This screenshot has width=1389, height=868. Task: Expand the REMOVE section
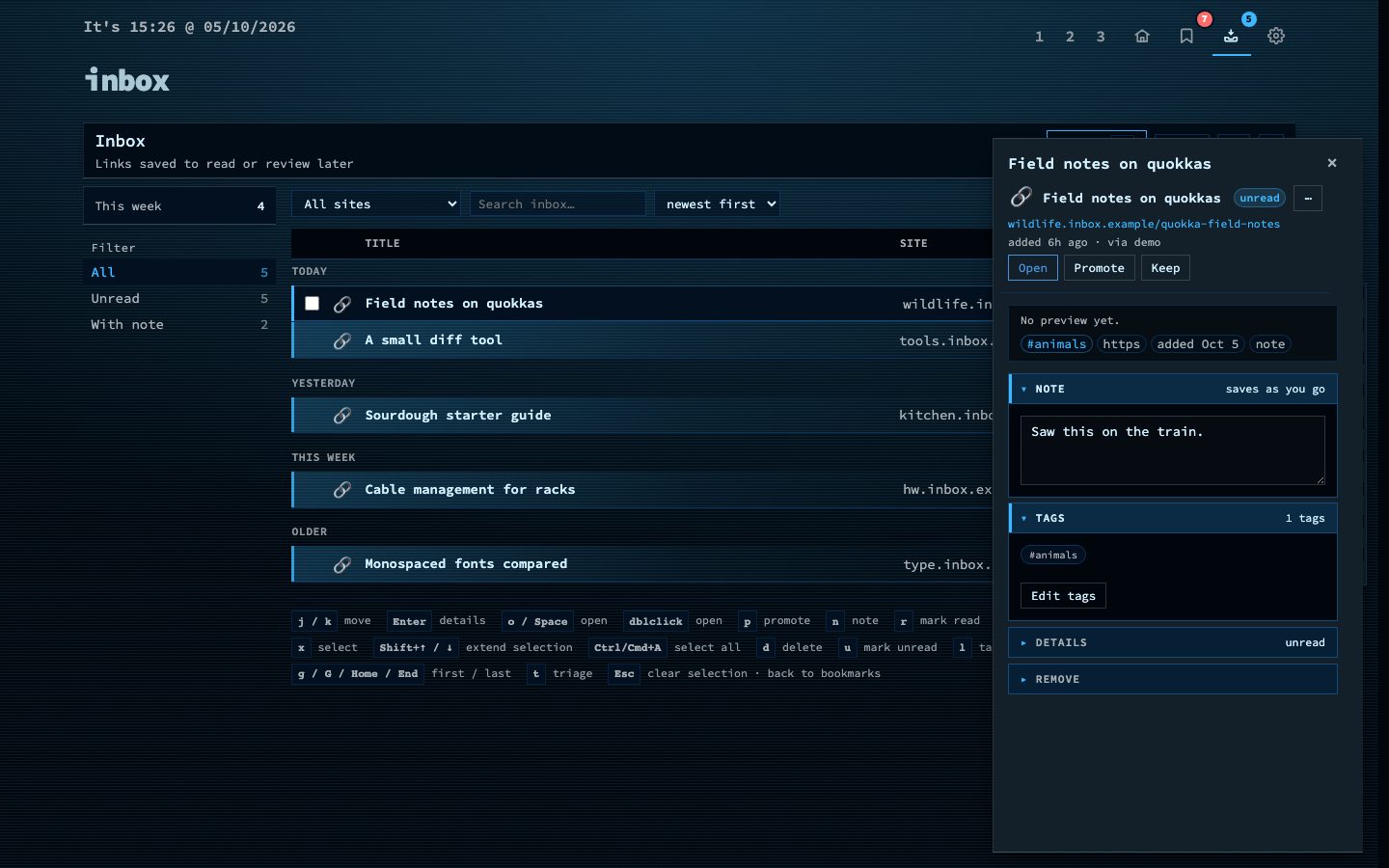click(x=1173, y=679)
